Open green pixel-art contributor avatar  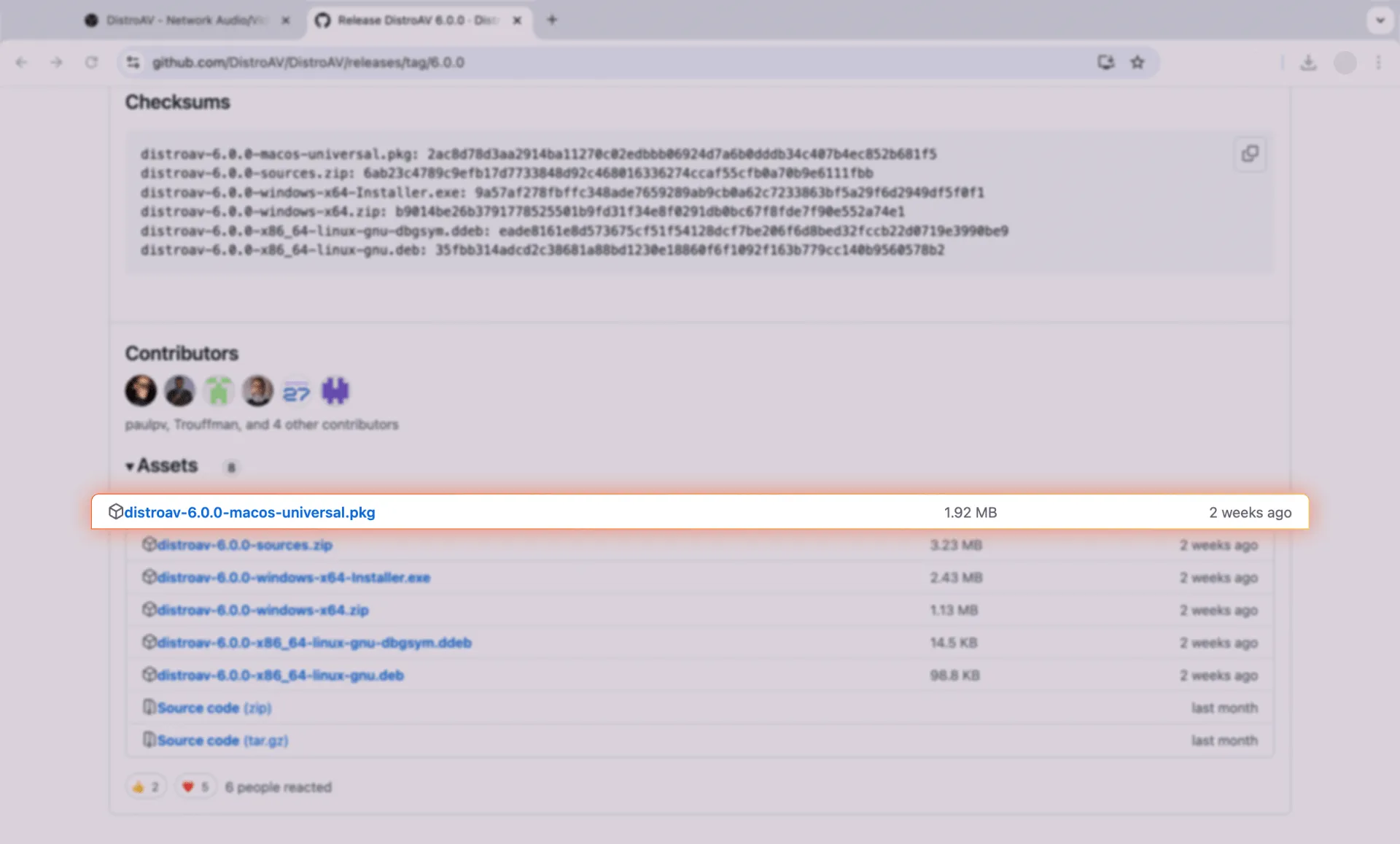[x=219, y=391]
